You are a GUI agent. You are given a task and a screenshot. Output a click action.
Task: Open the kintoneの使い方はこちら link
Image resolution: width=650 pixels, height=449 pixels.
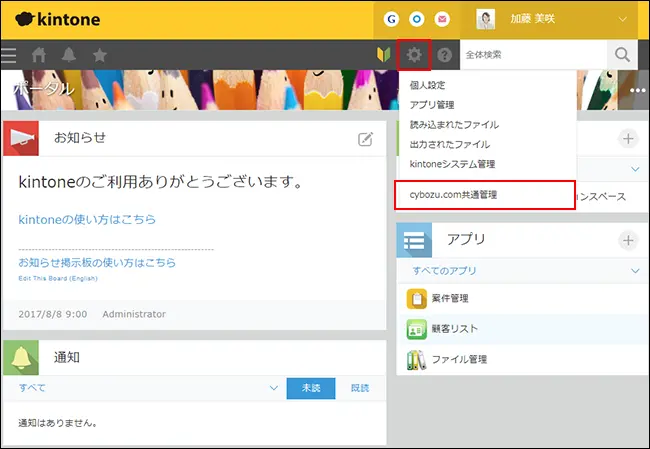(87, 219)
